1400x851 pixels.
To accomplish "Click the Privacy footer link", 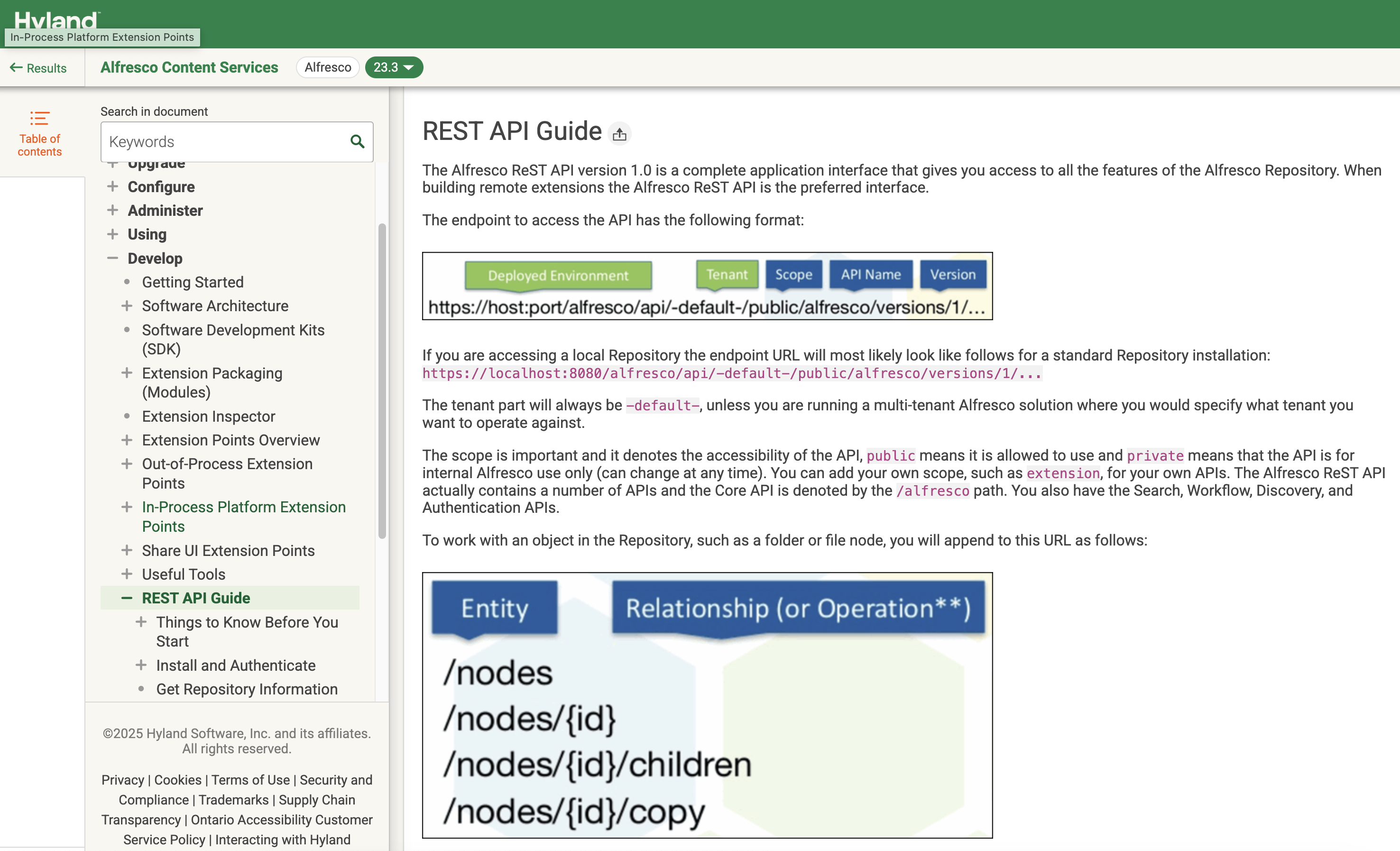I will point(123,780).
